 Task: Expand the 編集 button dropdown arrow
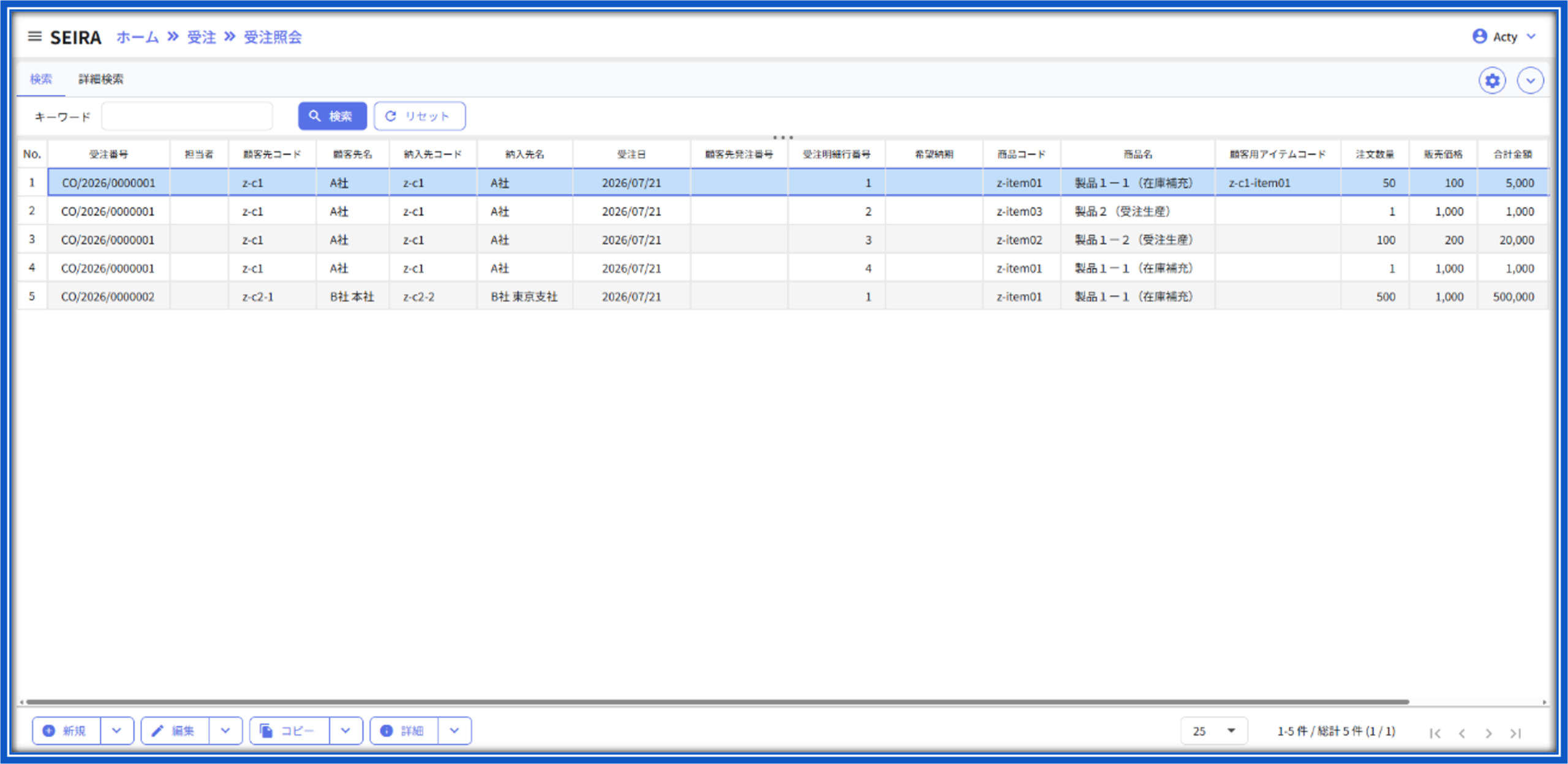[225, 730]
